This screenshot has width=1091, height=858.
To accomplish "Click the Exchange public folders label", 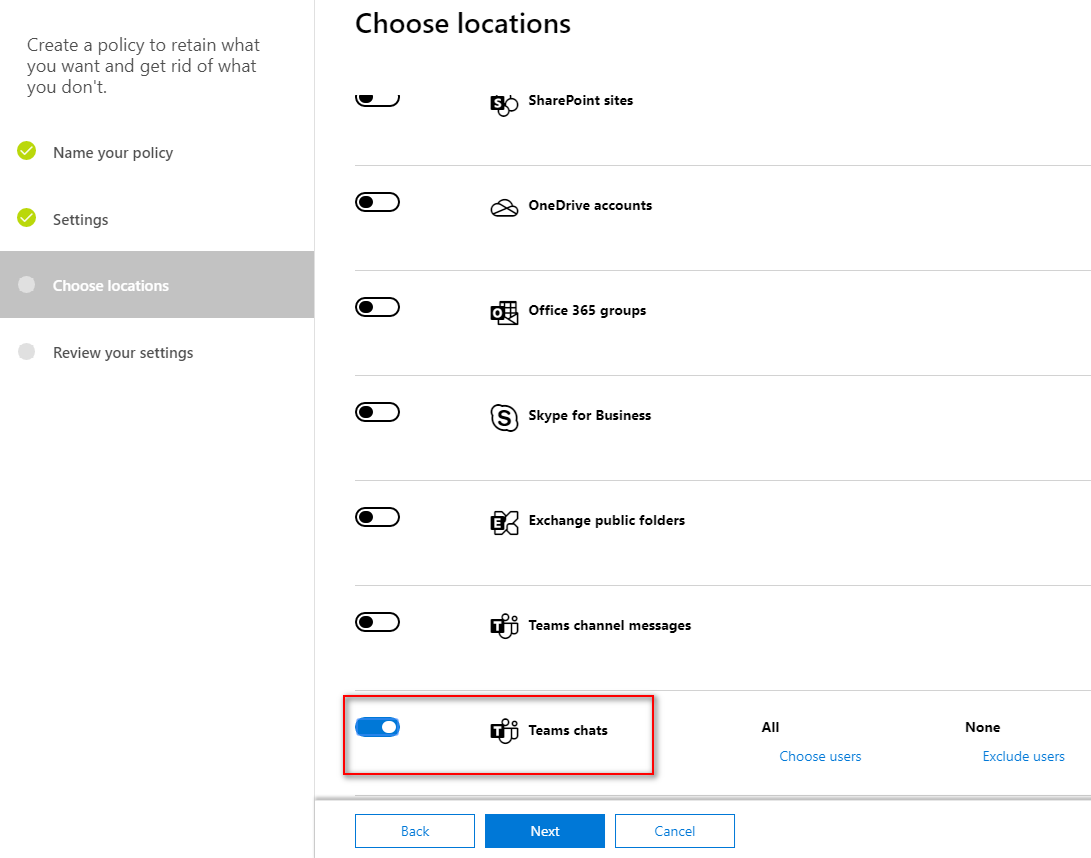I will (606, 521).
